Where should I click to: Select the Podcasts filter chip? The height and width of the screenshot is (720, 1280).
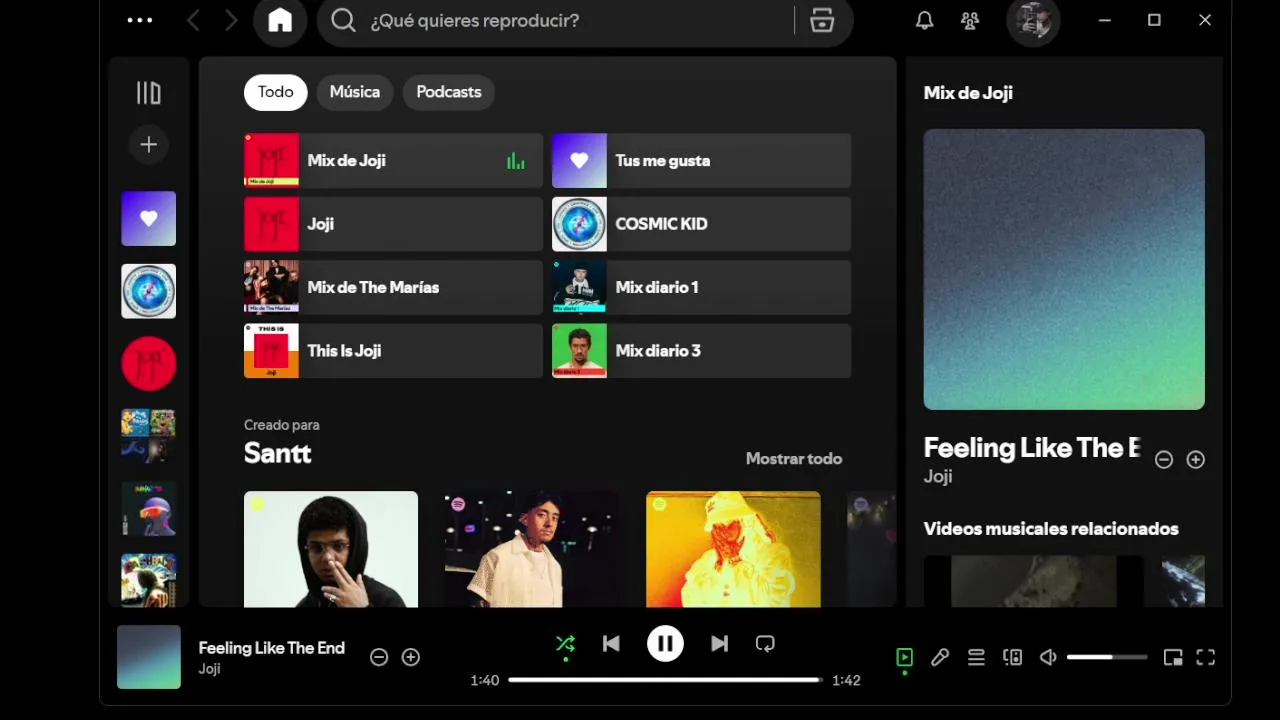pyautogui.click(x=449, y=92)
